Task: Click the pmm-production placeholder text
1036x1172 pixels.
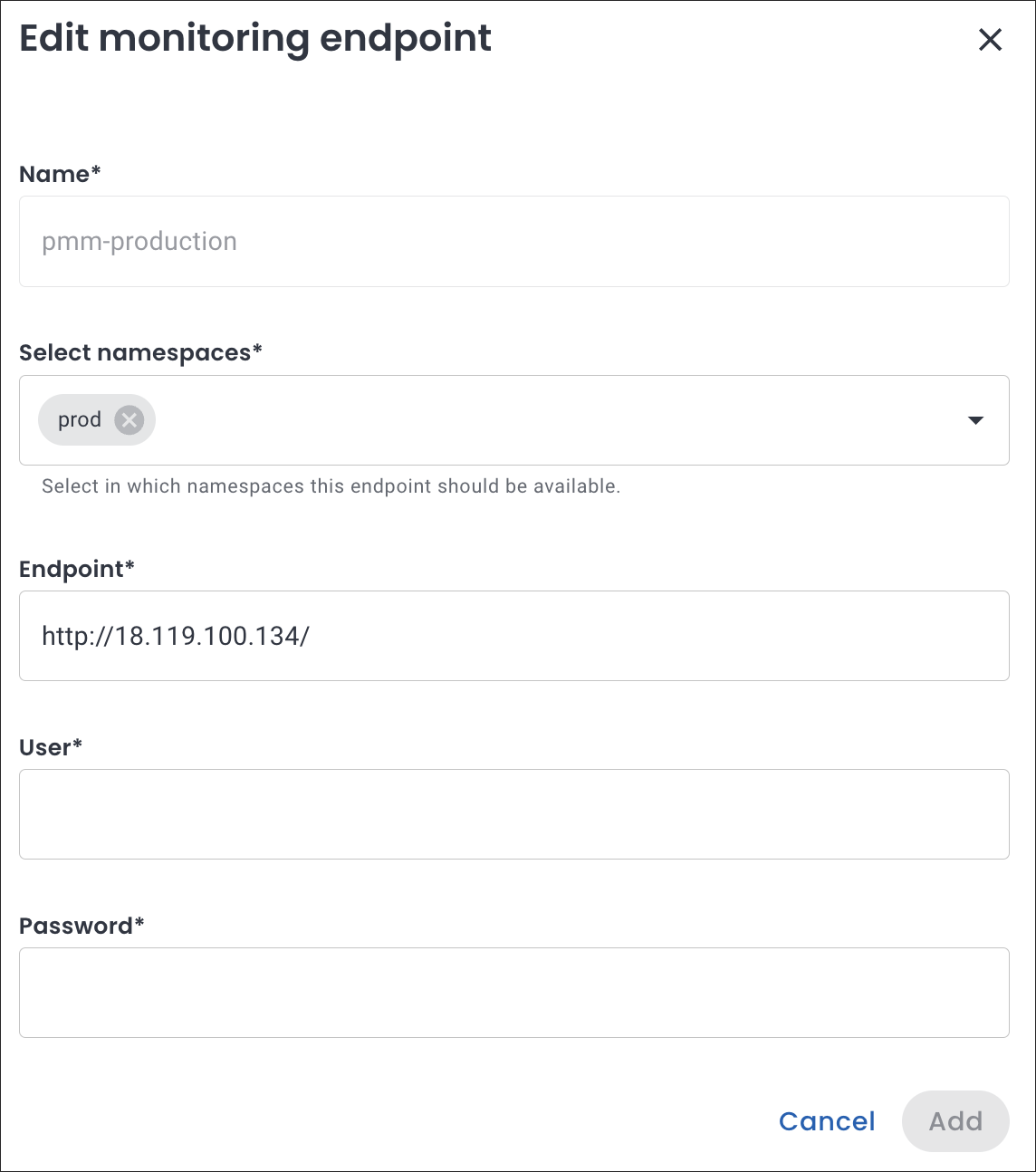Action: pyautogui.click(x=139, y=242)
